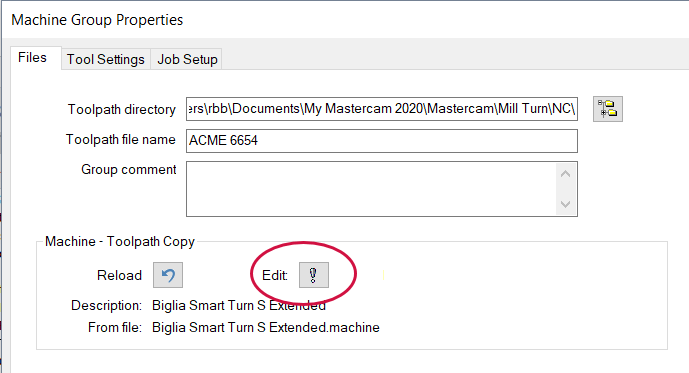Open the Tool Settings tab
Screen dimensions: 689x373
105,59
